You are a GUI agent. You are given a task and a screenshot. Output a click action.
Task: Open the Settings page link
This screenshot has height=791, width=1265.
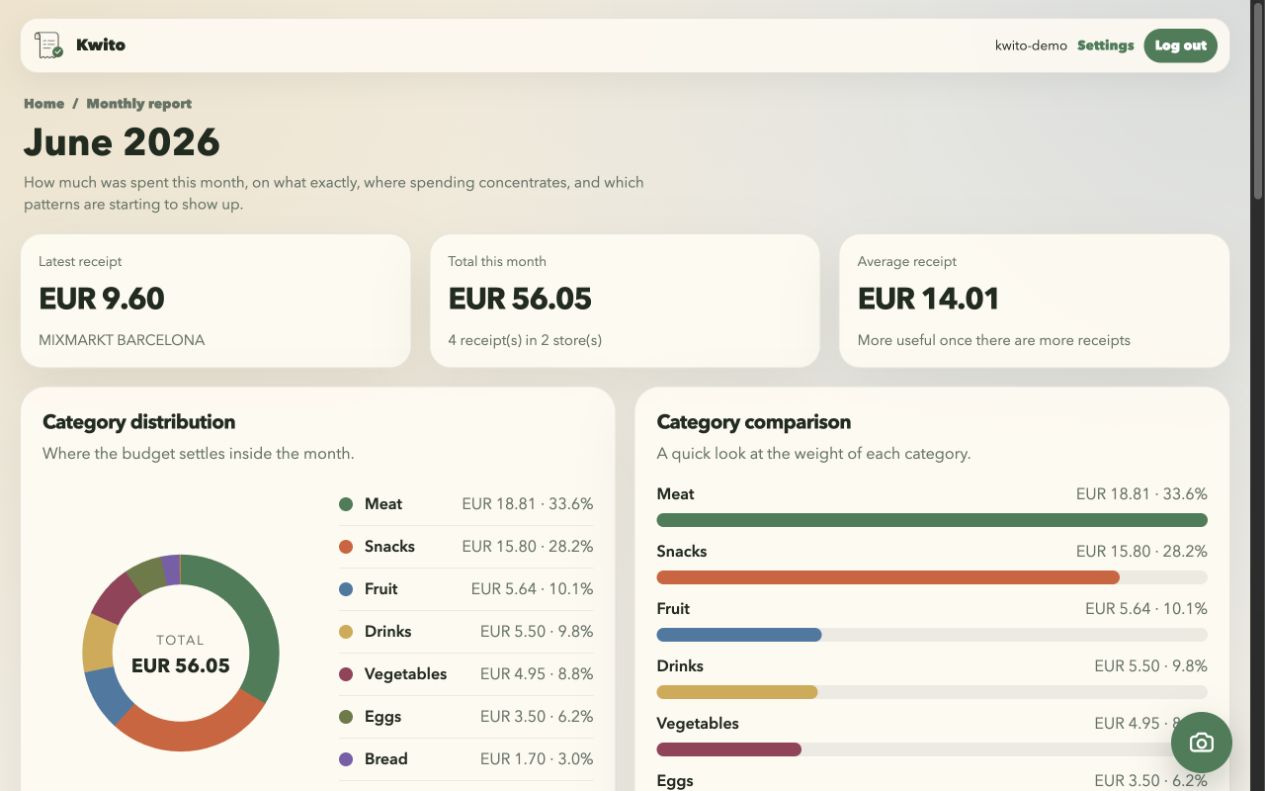point(1105,45)
